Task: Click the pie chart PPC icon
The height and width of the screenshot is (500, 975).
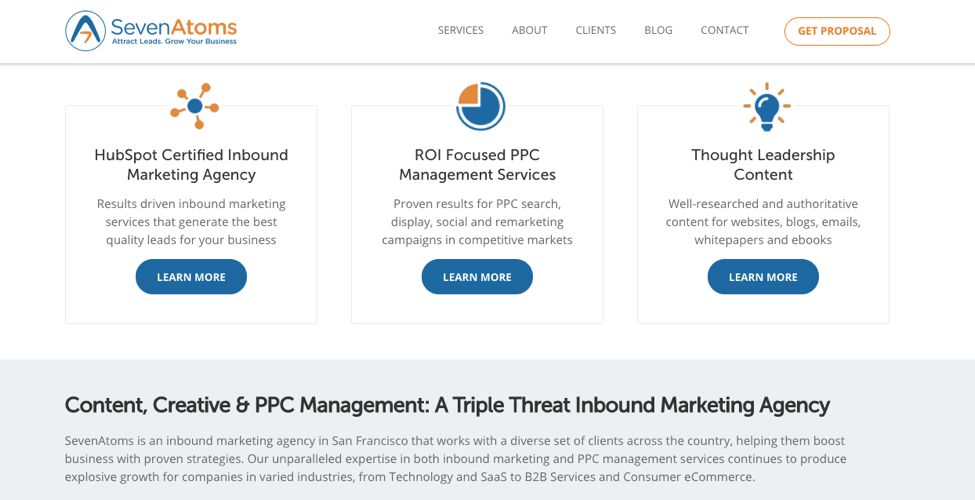Action: point(480,106)
